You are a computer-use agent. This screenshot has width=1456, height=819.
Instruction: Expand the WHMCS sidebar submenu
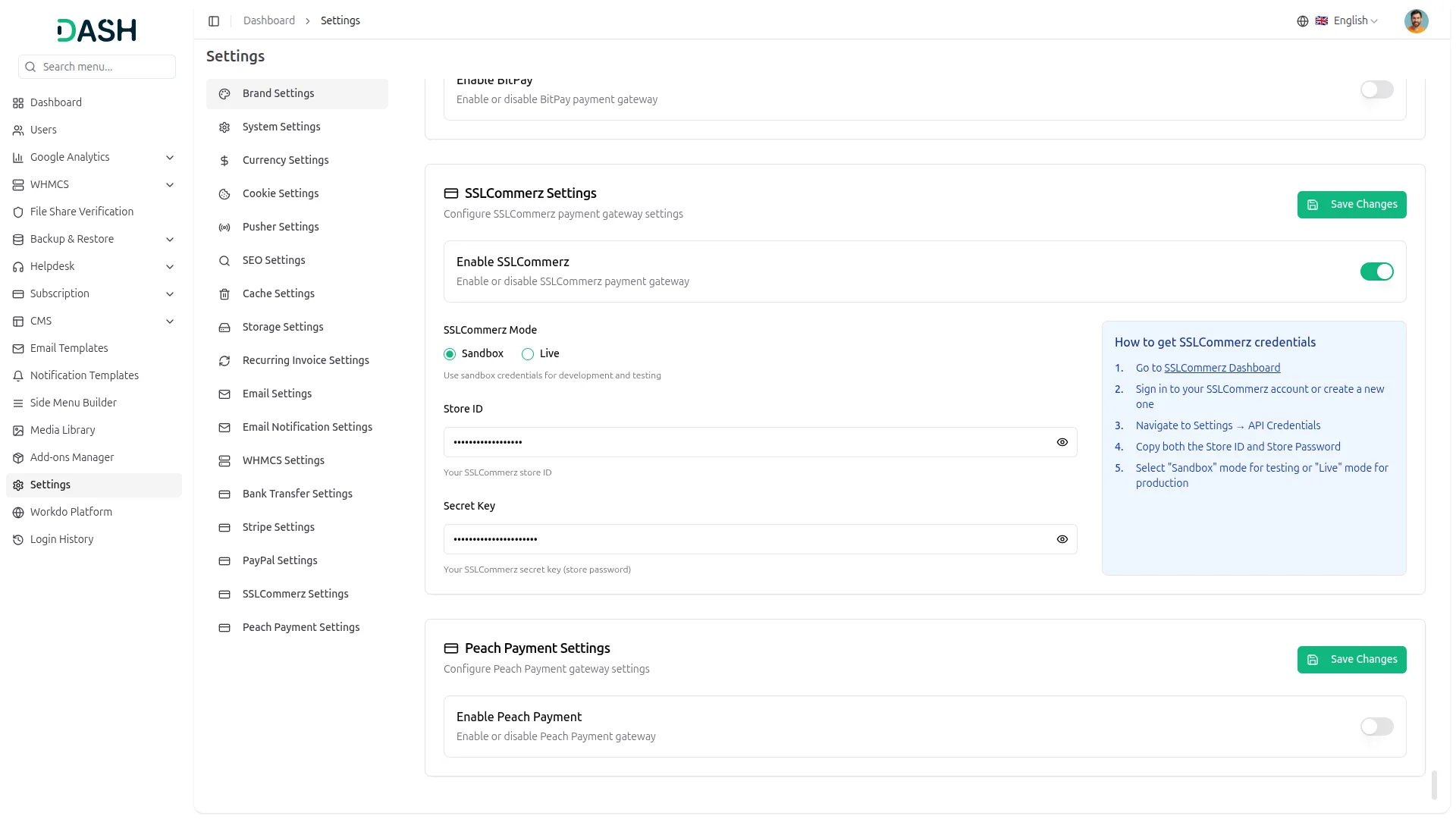point(170,185)
